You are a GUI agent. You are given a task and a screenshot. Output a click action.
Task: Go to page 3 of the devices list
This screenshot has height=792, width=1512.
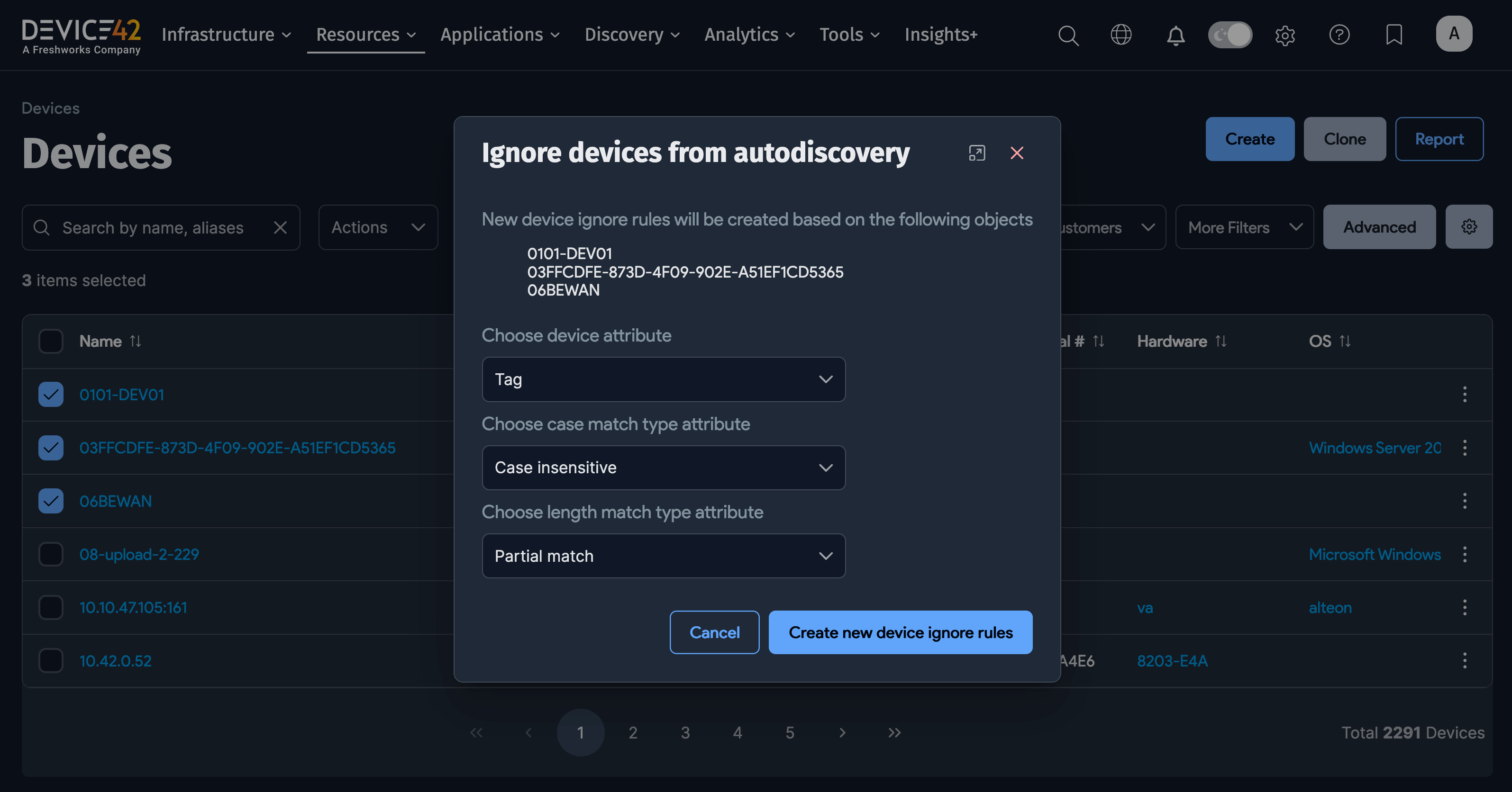(x=685, y=732)
